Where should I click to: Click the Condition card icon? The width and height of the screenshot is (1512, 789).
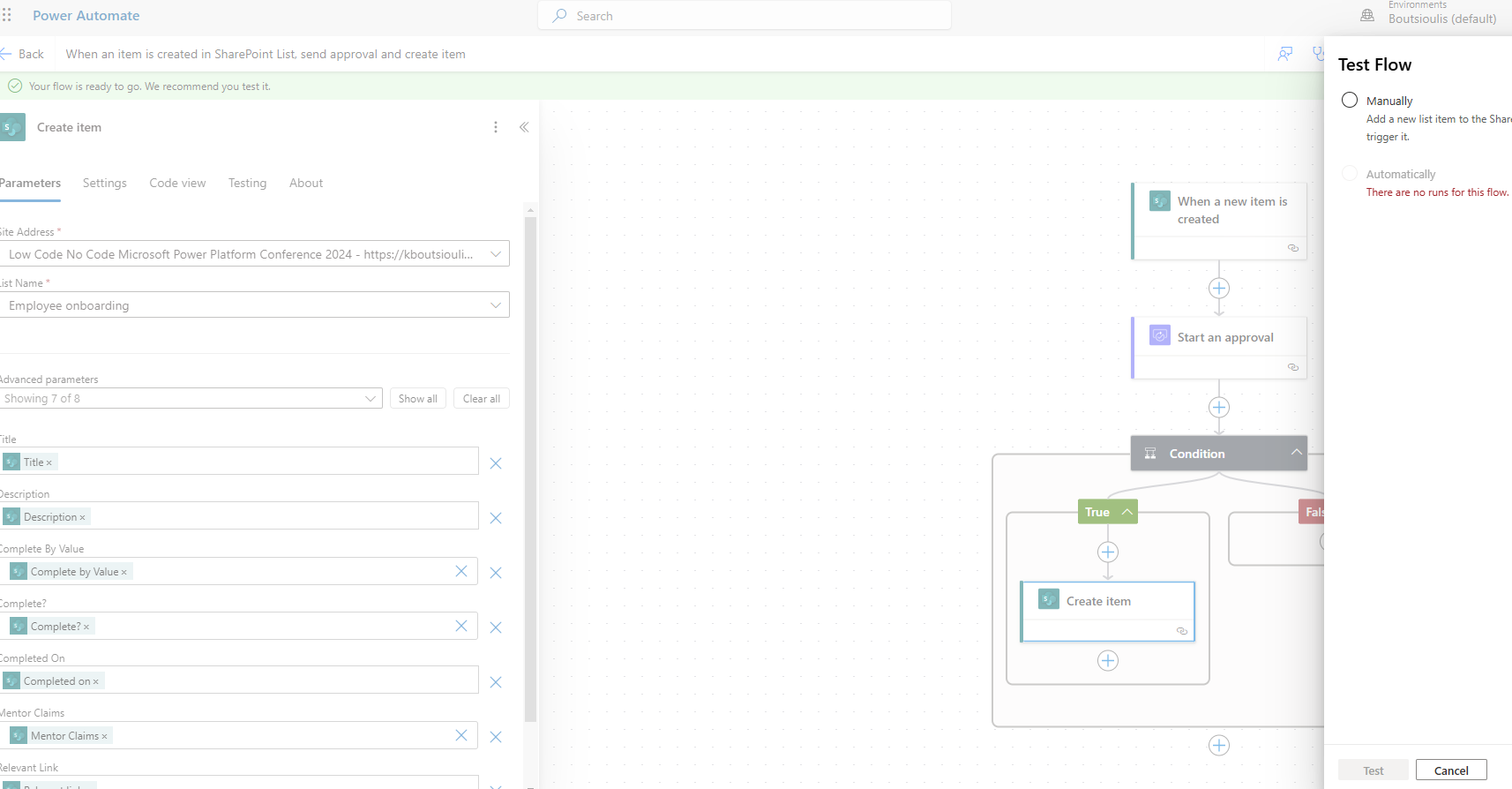[x=1150, y=454]
